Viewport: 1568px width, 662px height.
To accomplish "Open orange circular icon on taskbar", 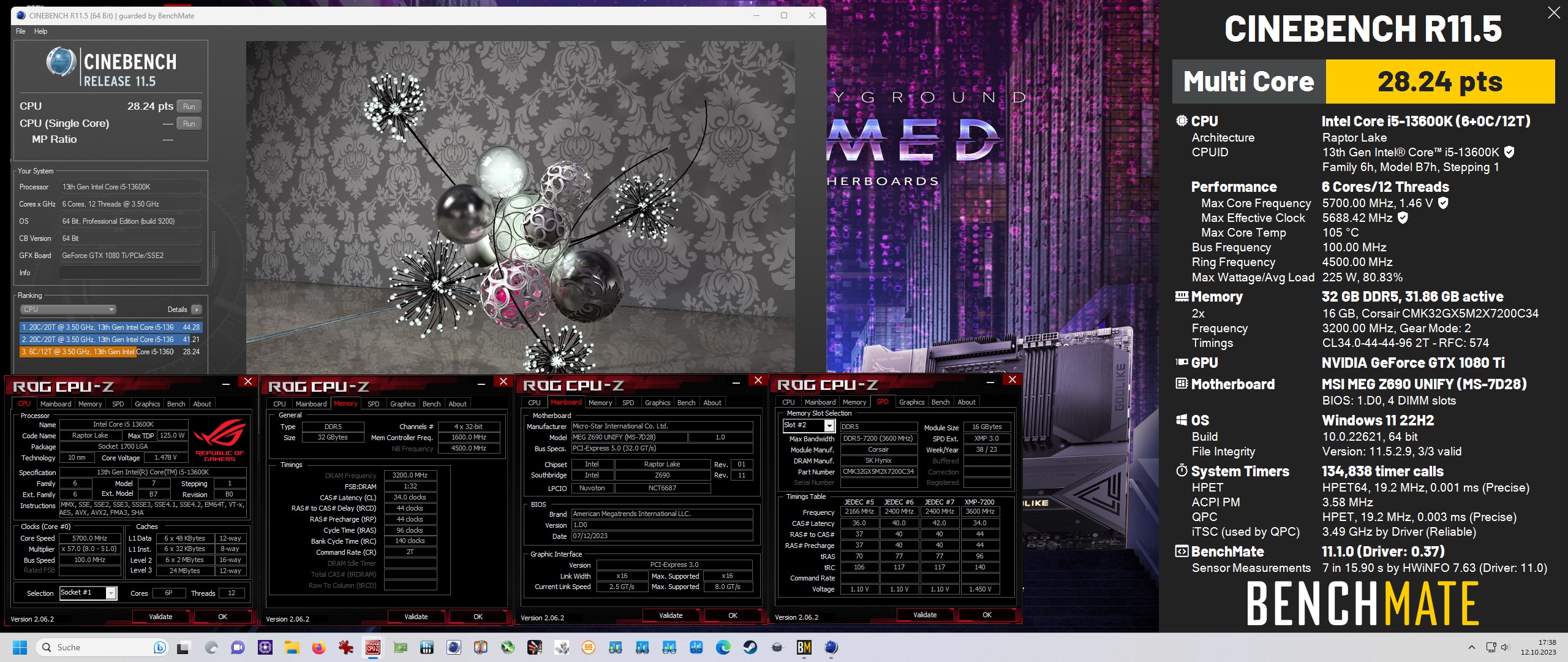I will [588, 647].
